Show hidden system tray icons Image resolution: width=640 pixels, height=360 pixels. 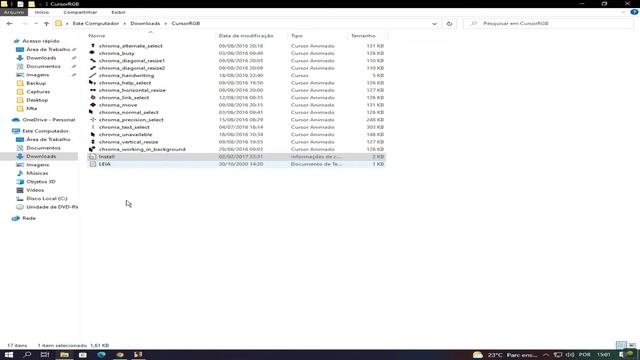coord(546,355)
